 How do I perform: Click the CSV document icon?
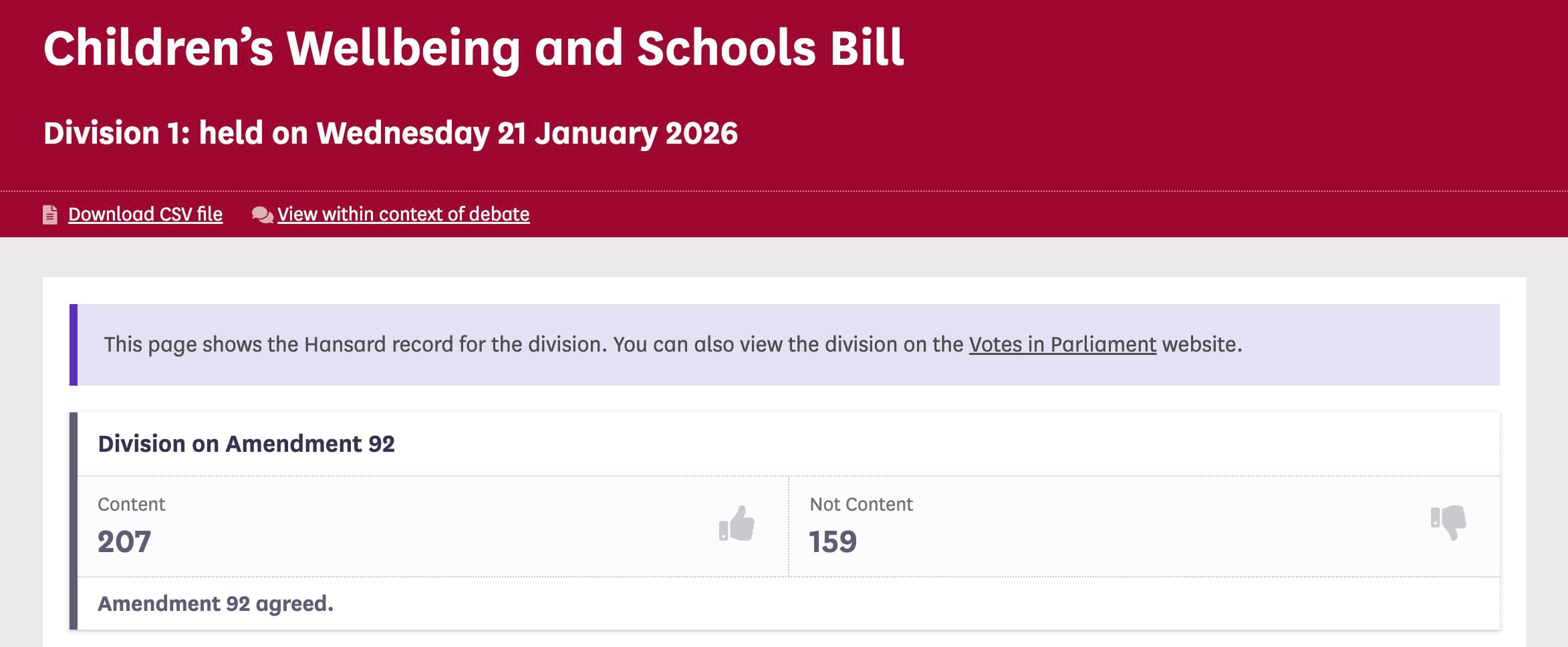tap(50, 214)
